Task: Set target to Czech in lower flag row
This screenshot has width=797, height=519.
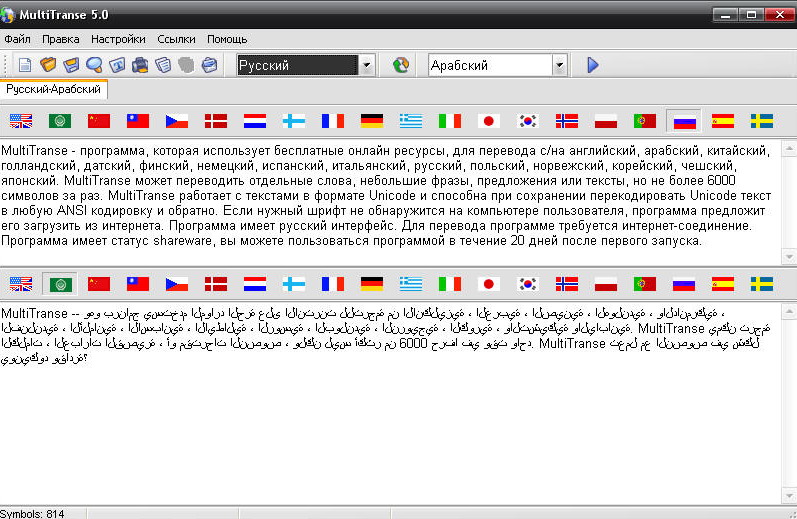Action: pos(177,284)
